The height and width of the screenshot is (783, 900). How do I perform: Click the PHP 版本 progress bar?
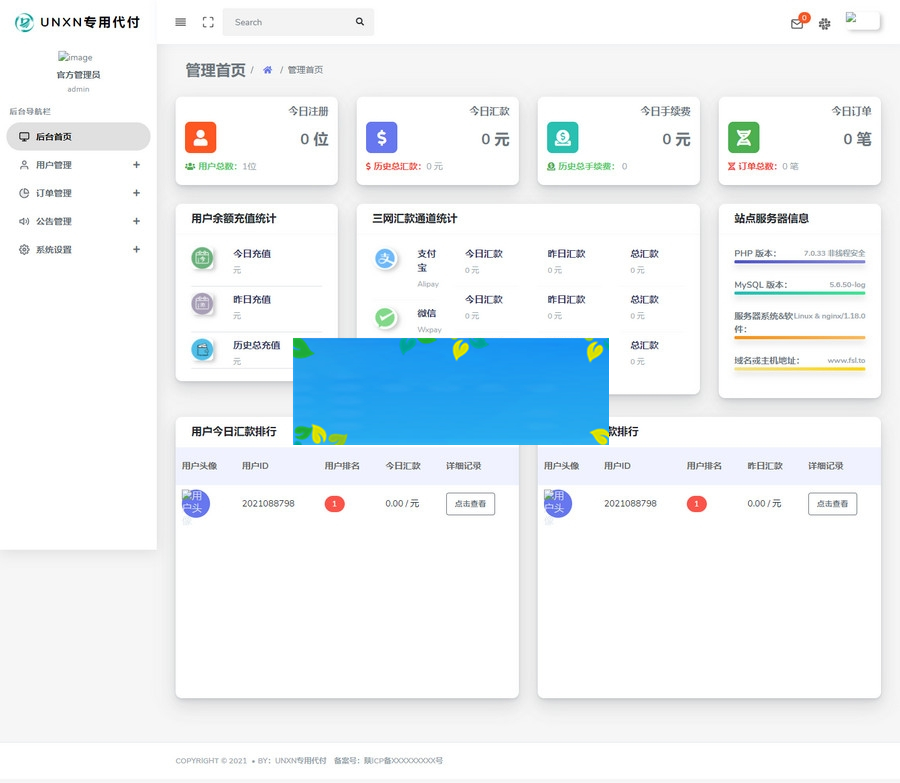(799, 260)
